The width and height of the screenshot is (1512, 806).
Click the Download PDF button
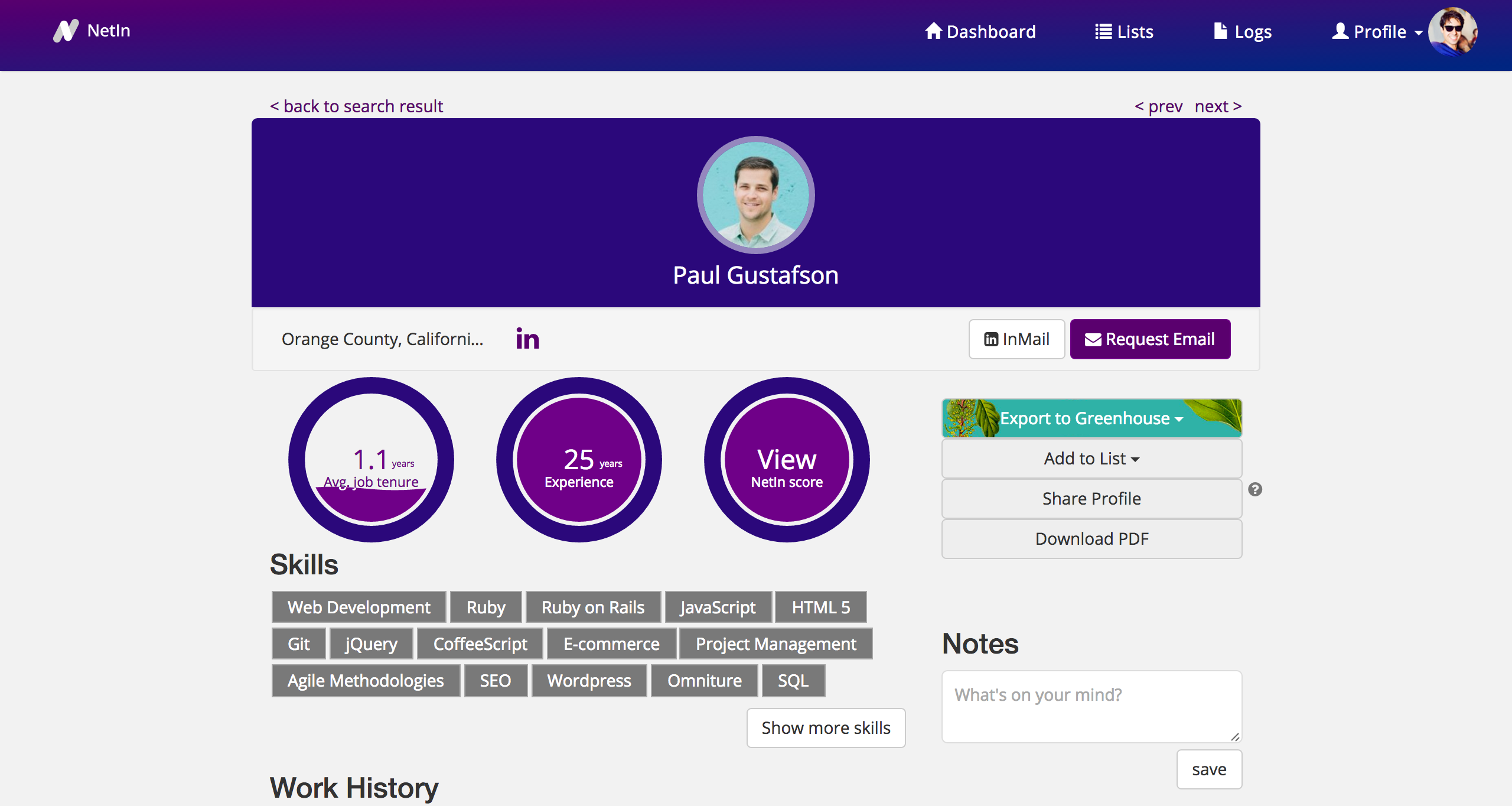pyautogui.click(x=1091, y=539)
